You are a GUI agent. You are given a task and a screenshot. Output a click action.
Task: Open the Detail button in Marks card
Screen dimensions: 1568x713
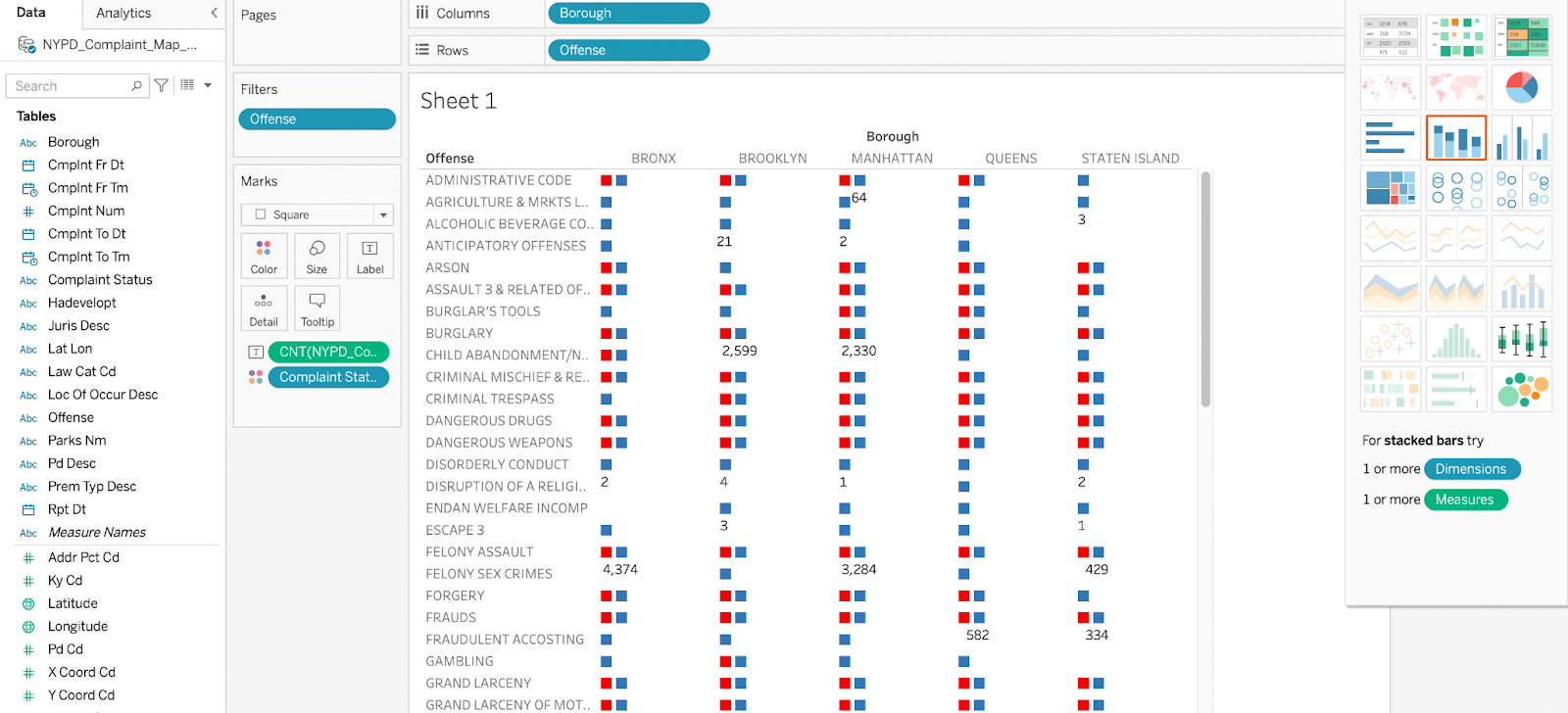(264, 309)
